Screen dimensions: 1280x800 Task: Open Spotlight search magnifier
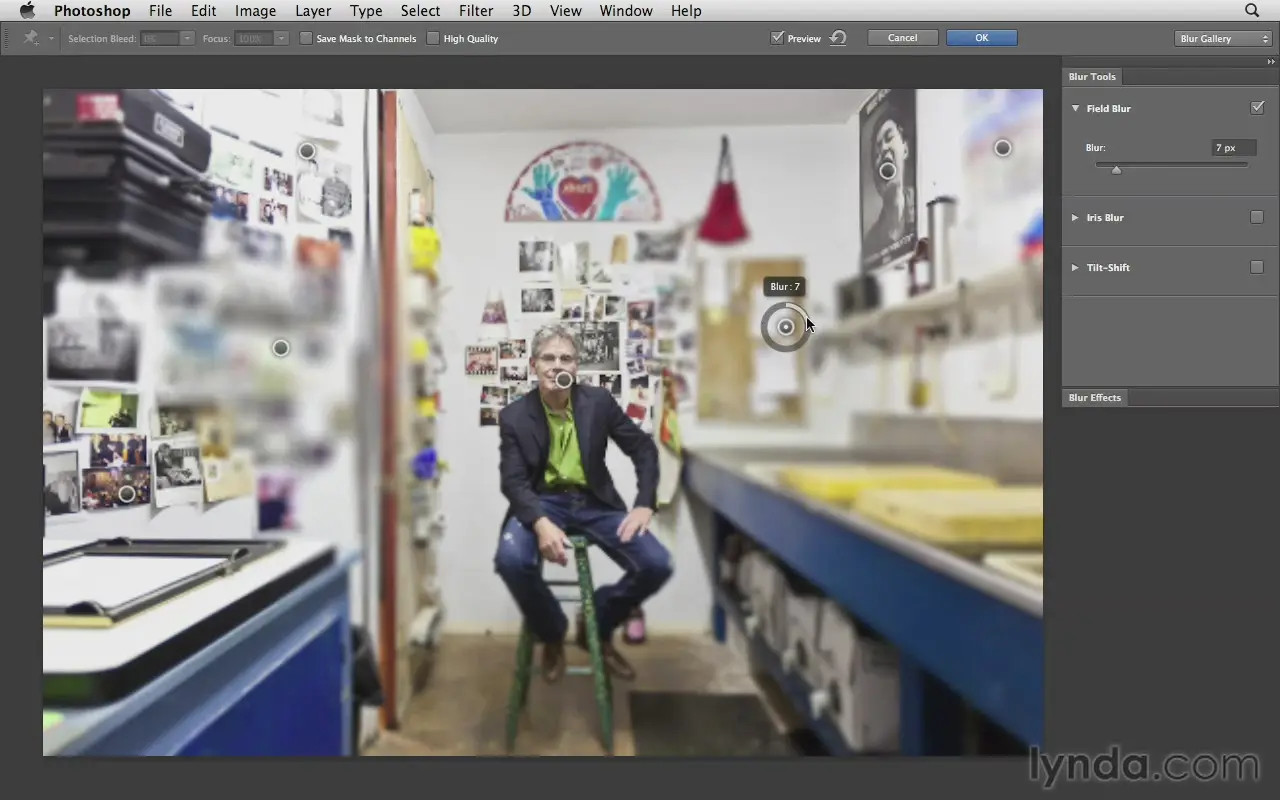(x=1252, y=10)
